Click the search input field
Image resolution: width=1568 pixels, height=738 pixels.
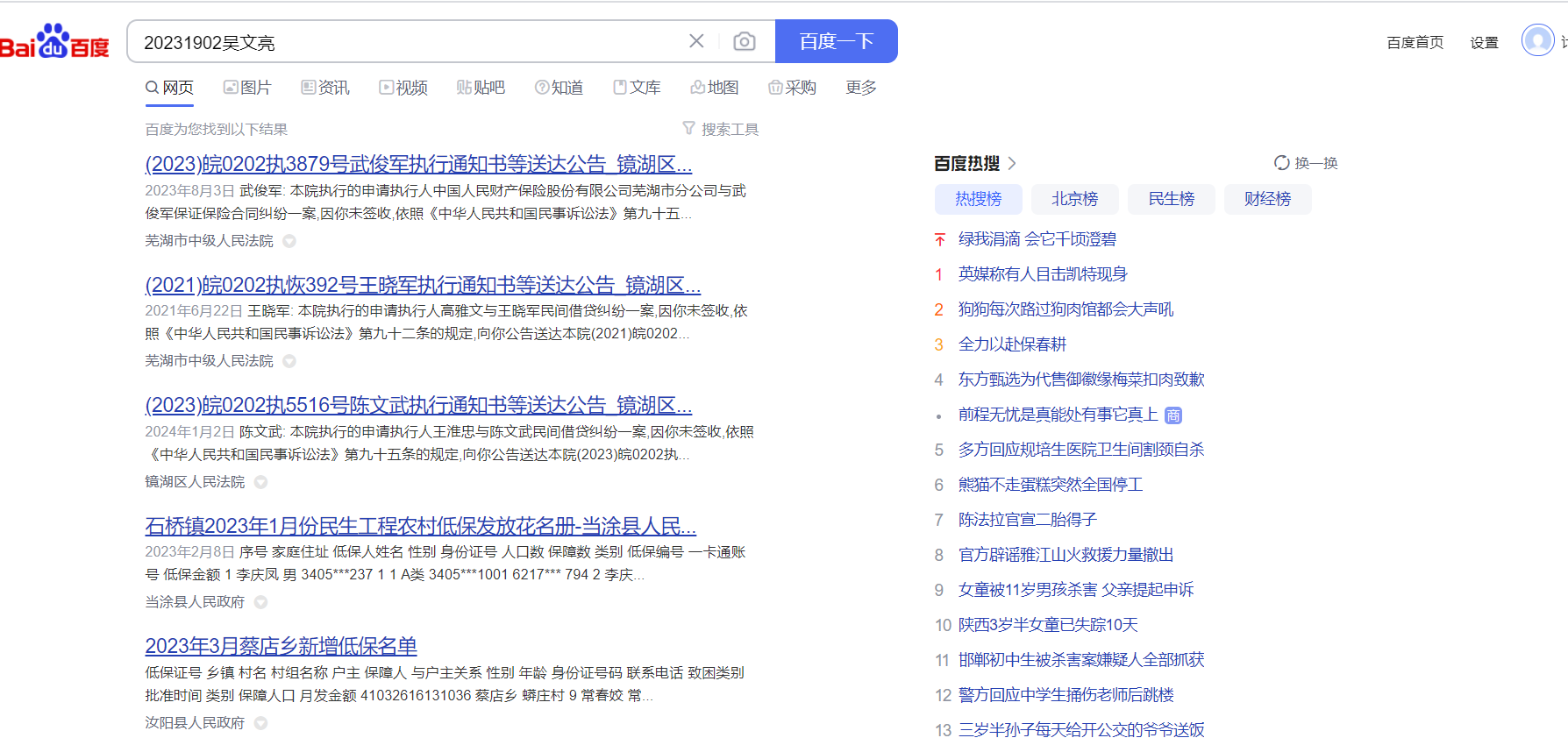coord(403,42)
